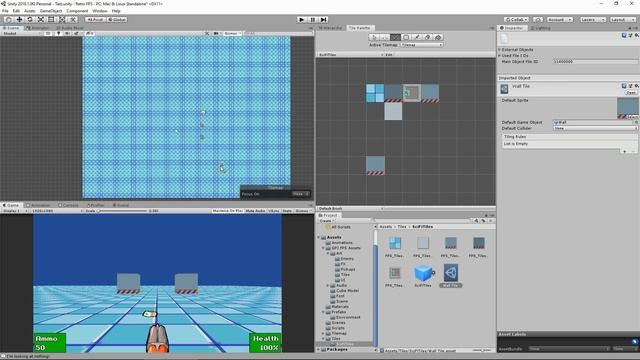Click the Open button for Wall Tile

[x=631, y=93]
